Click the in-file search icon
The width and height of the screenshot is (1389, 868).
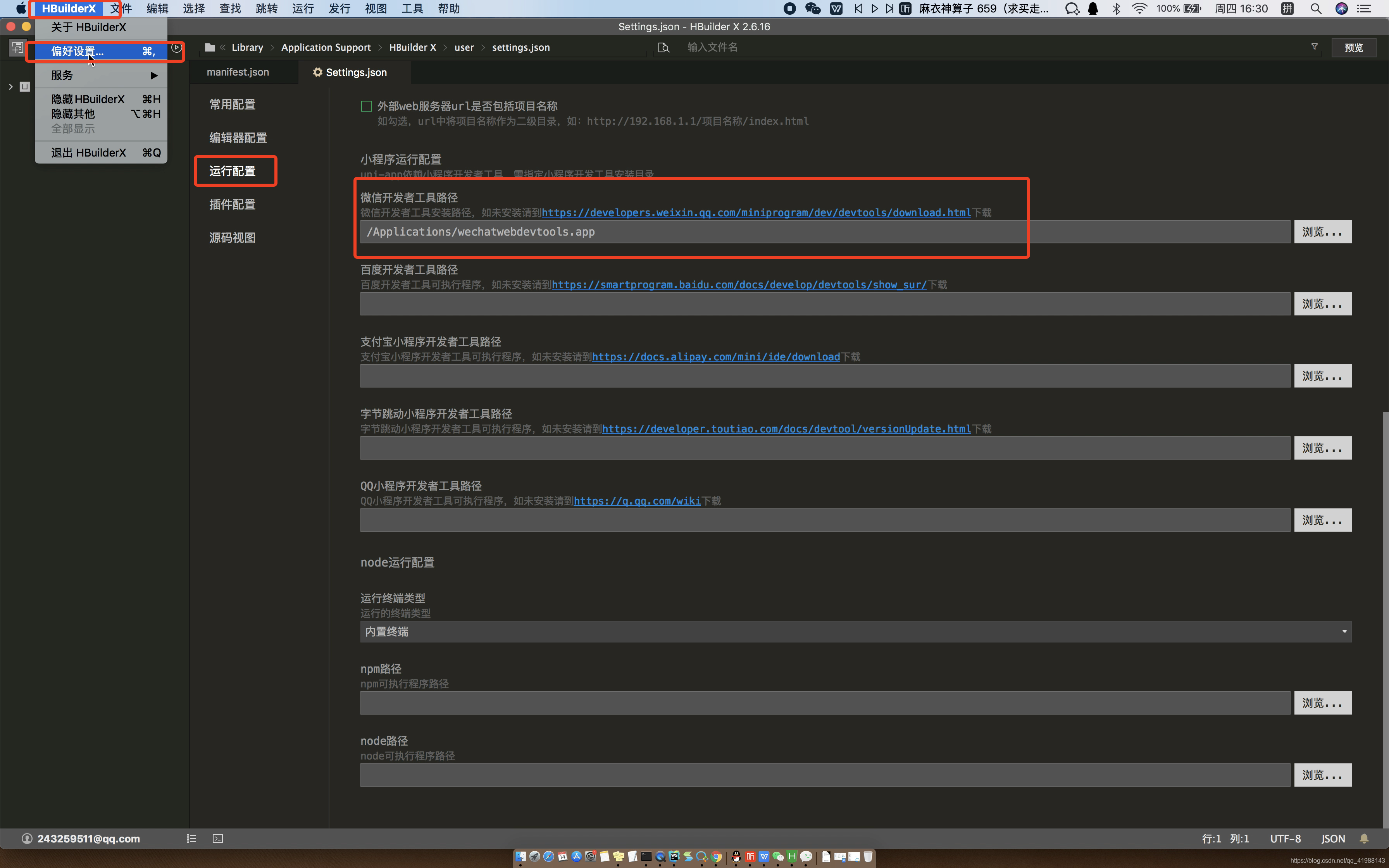(663, 48)
